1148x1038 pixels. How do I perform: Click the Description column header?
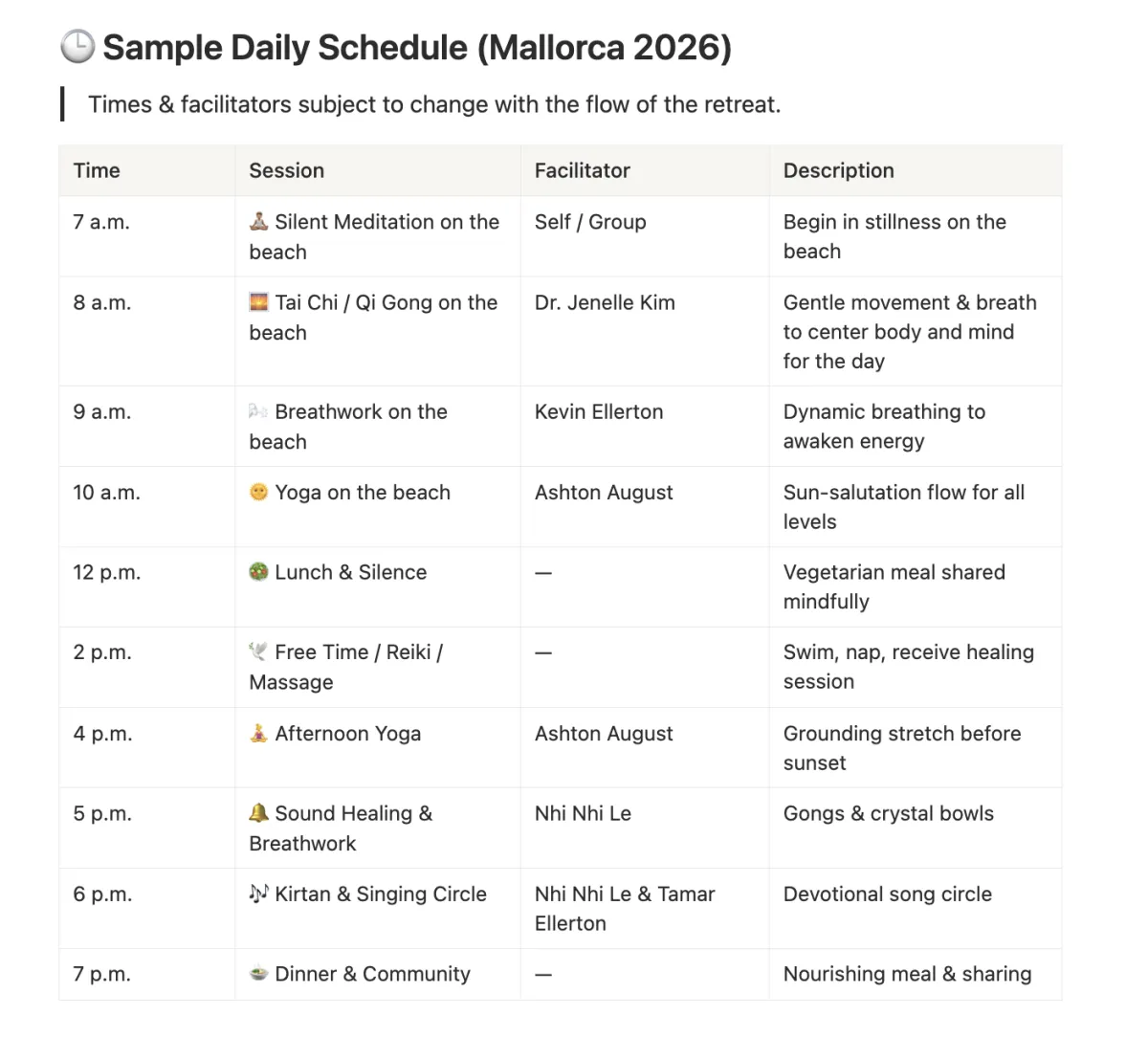[x=838, y=170]
